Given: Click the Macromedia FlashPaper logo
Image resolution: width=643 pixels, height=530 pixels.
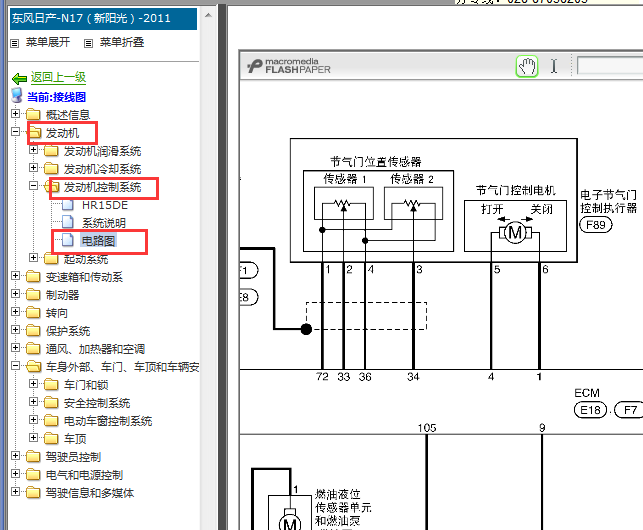Looking at the screenshot, I should coord(289,66).
